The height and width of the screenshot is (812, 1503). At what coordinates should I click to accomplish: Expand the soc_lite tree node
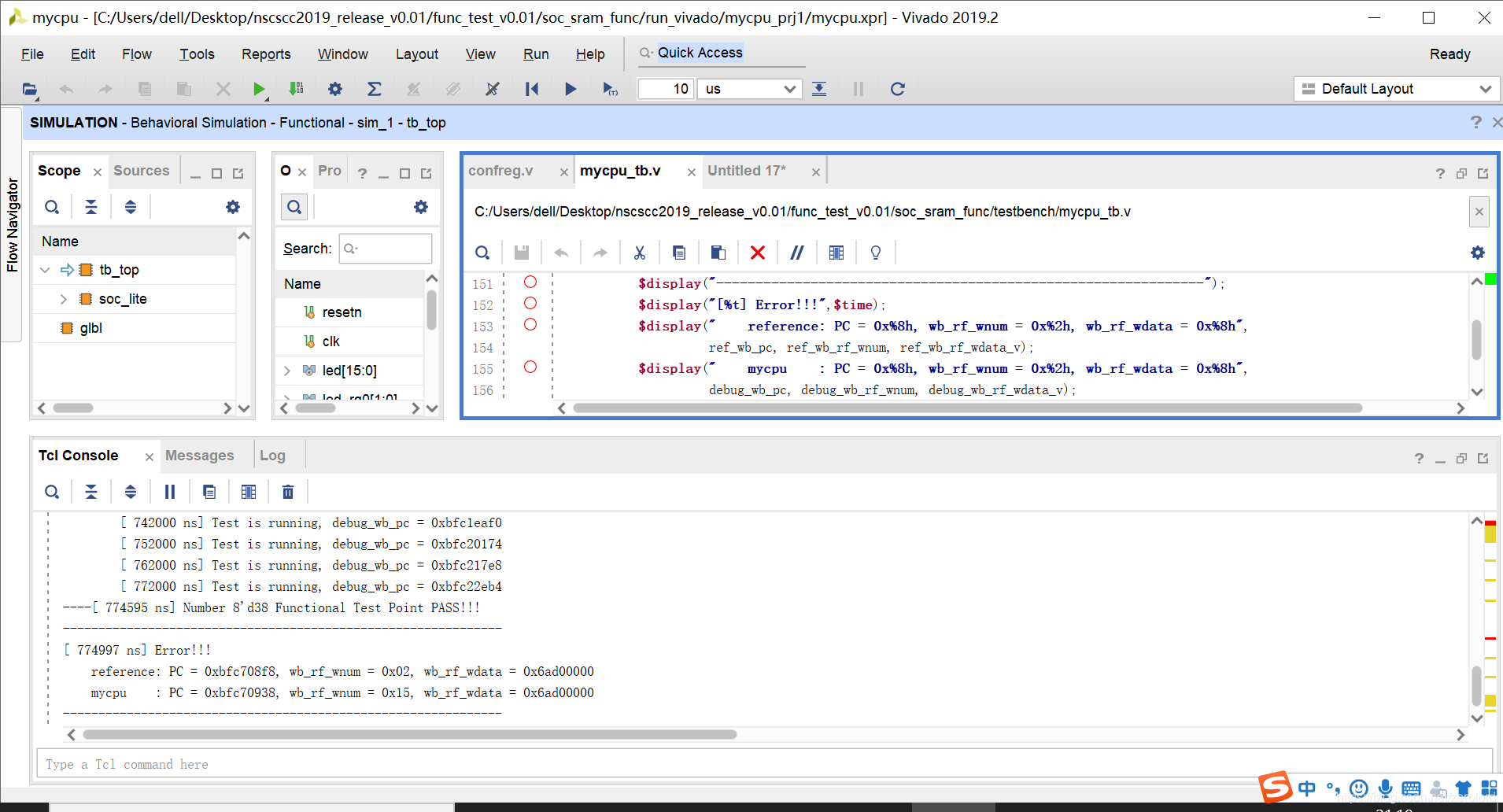click(x=64, y=299)
